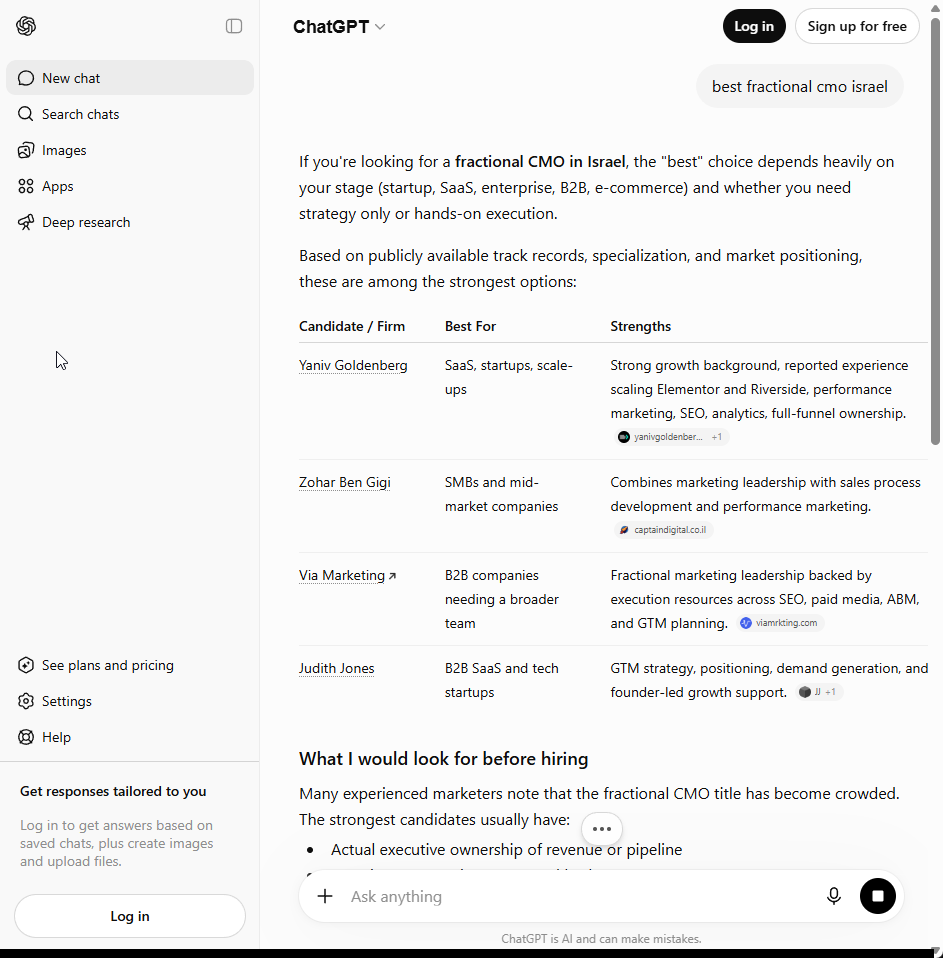Click the plans and pricing badge icon
This screenshot has height=958, width=943.
(x=26, y=665)
